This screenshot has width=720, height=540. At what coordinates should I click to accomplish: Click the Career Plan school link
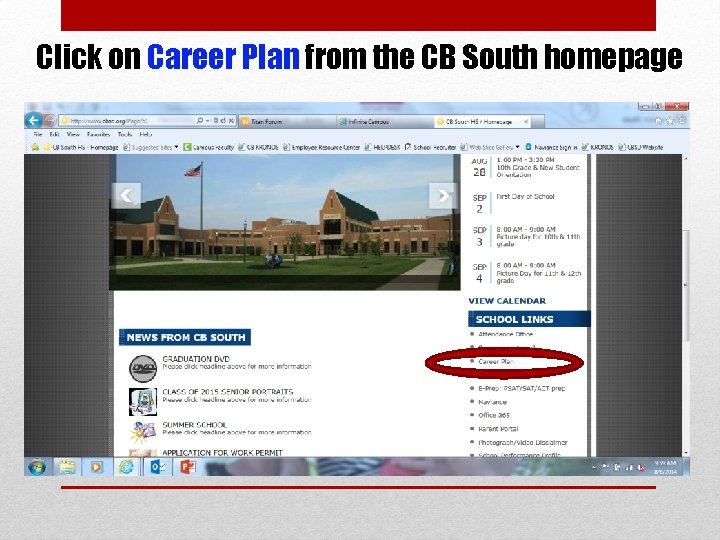coord(495,362)
